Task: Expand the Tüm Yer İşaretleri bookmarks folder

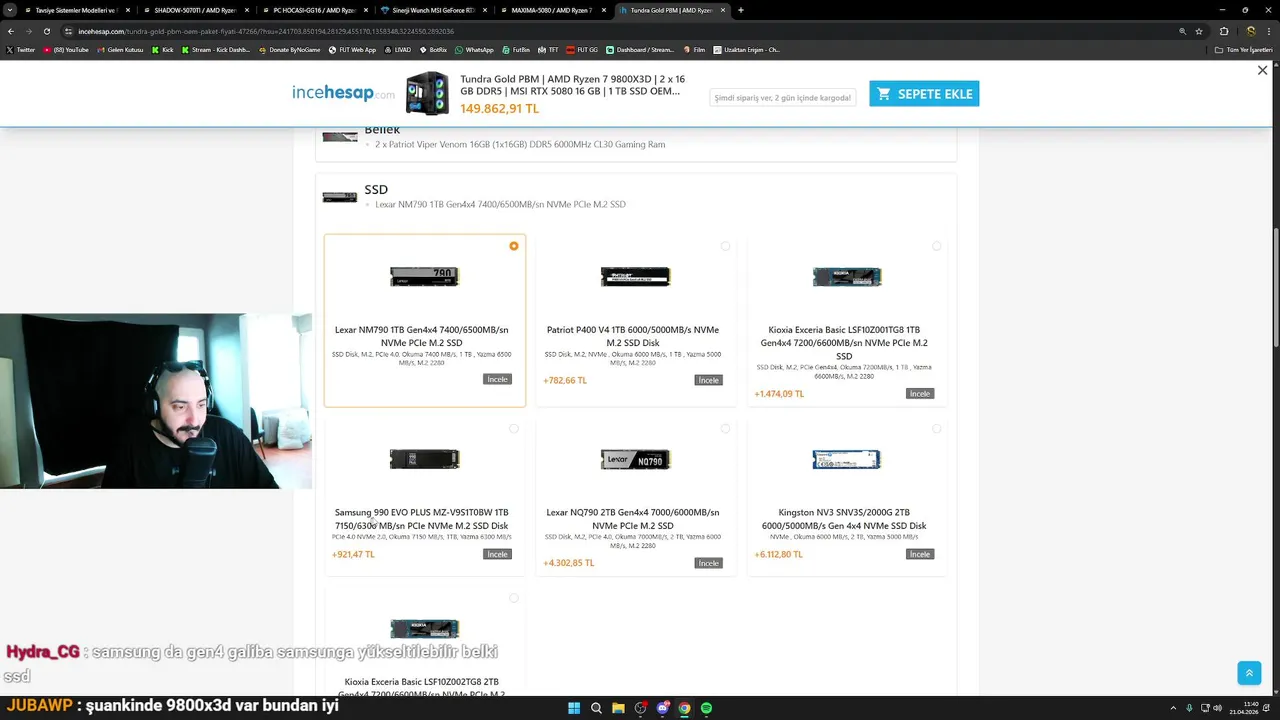Action: coord(1243,49)
